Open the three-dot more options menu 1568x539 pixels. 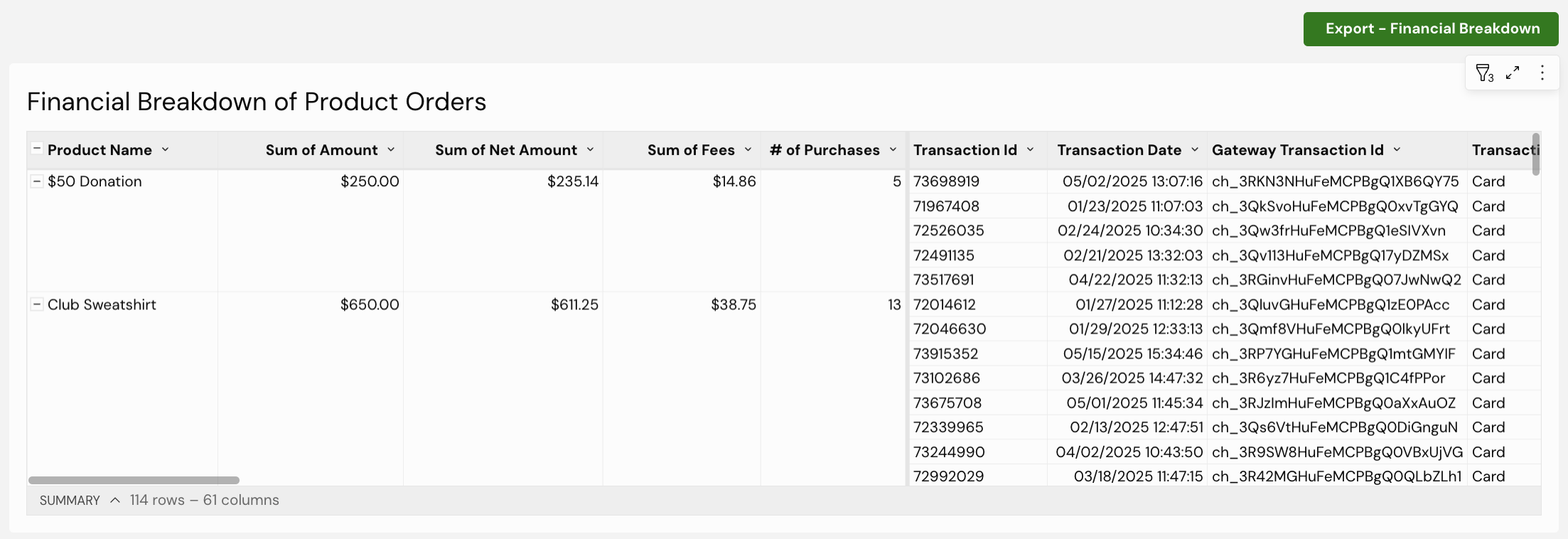tap(1542, 73)
